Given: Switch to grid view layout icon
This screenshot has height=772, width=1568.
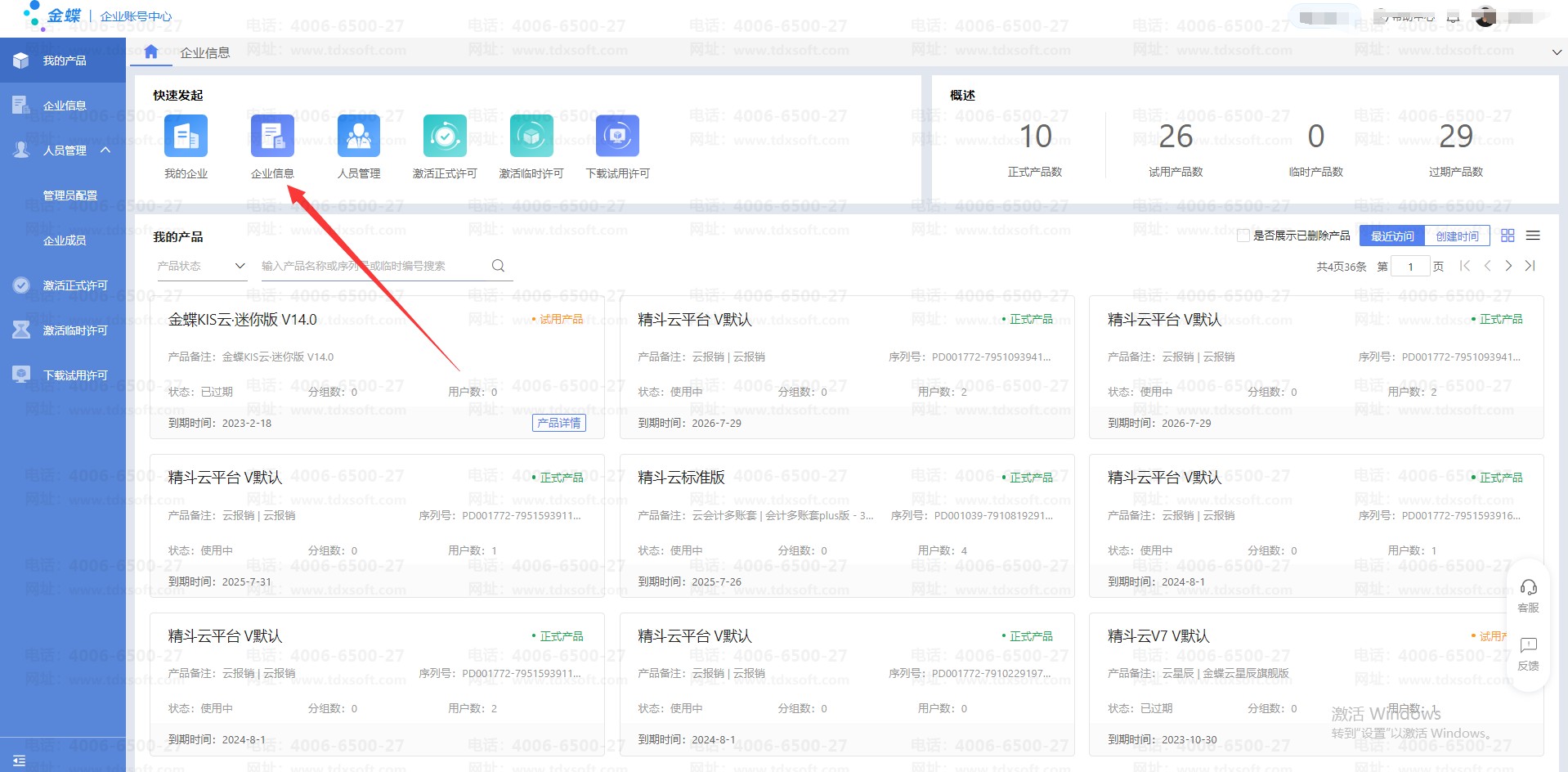Looking at the screenshot, I should [1508, 236].
